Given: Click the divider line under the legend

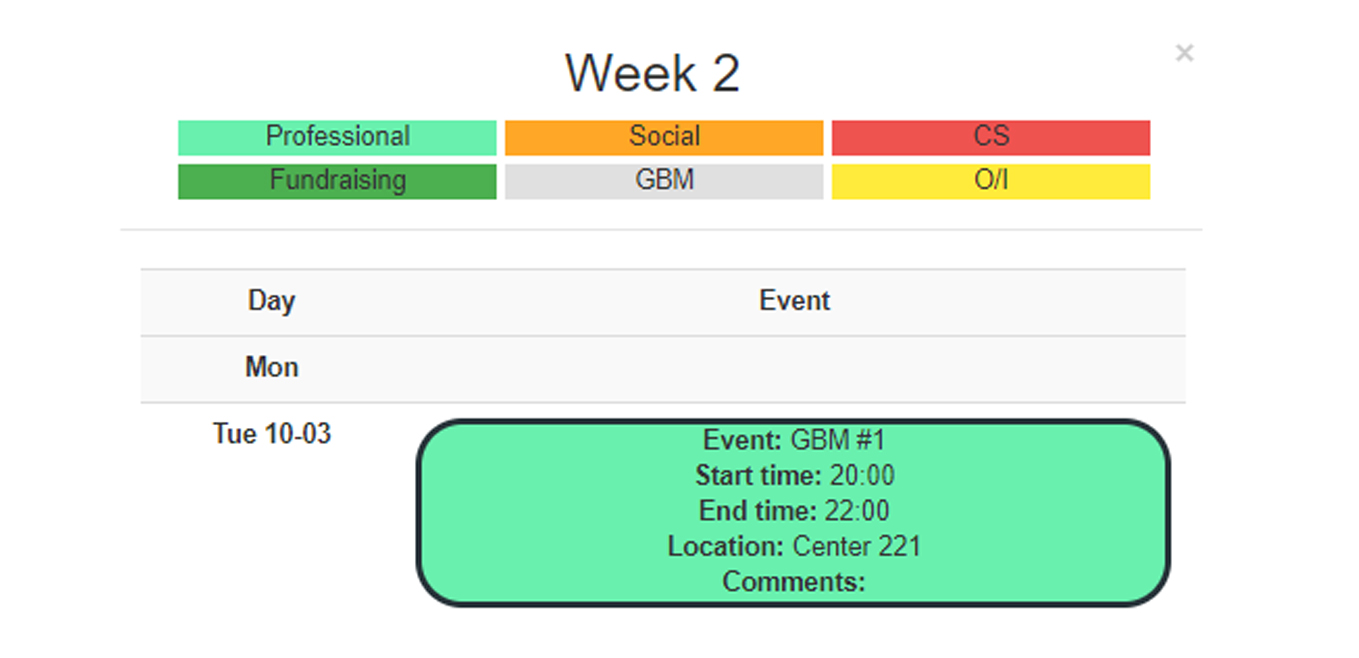Looking at the screenshot, I should coord(661,230).
